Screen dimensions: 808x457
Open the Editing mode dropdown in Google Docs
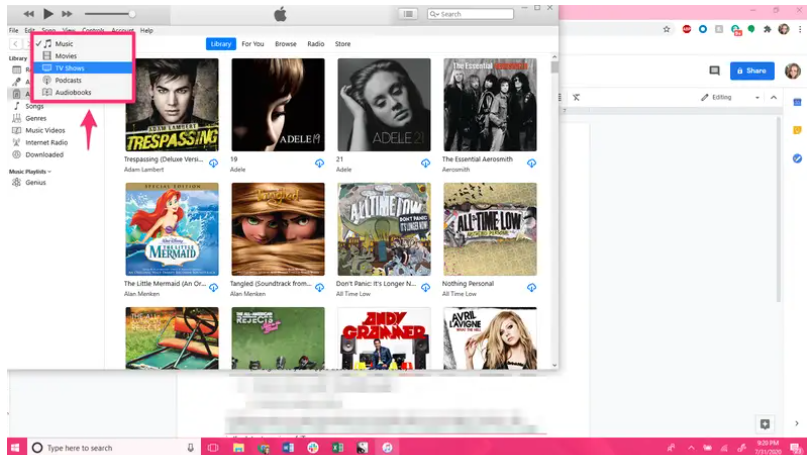[x=730, y=97]
